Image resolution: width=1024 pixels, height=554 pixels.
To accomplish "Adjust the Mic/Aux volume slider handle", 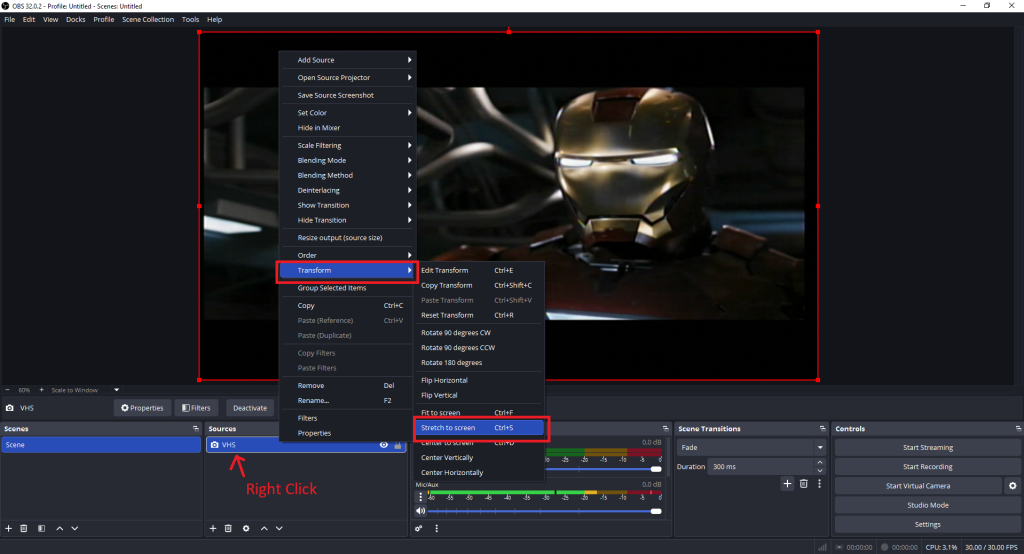I will pos(656,511).
